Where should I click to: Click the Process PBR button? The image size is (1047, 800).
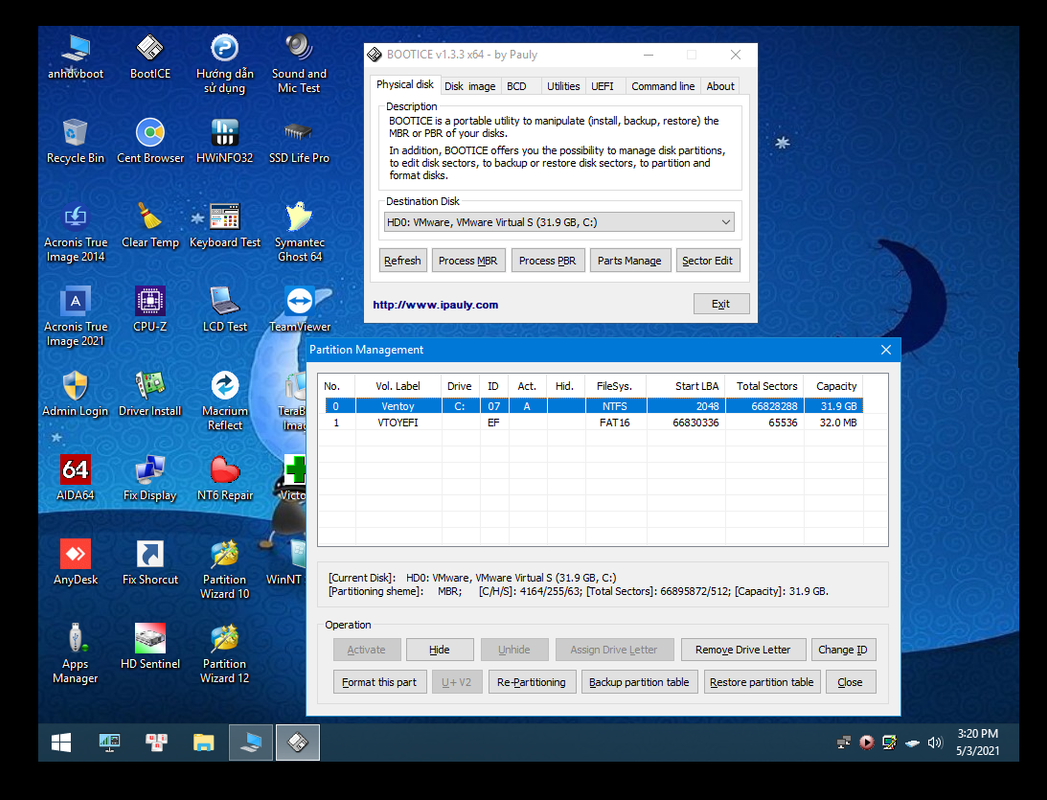(x=548, y=260)
